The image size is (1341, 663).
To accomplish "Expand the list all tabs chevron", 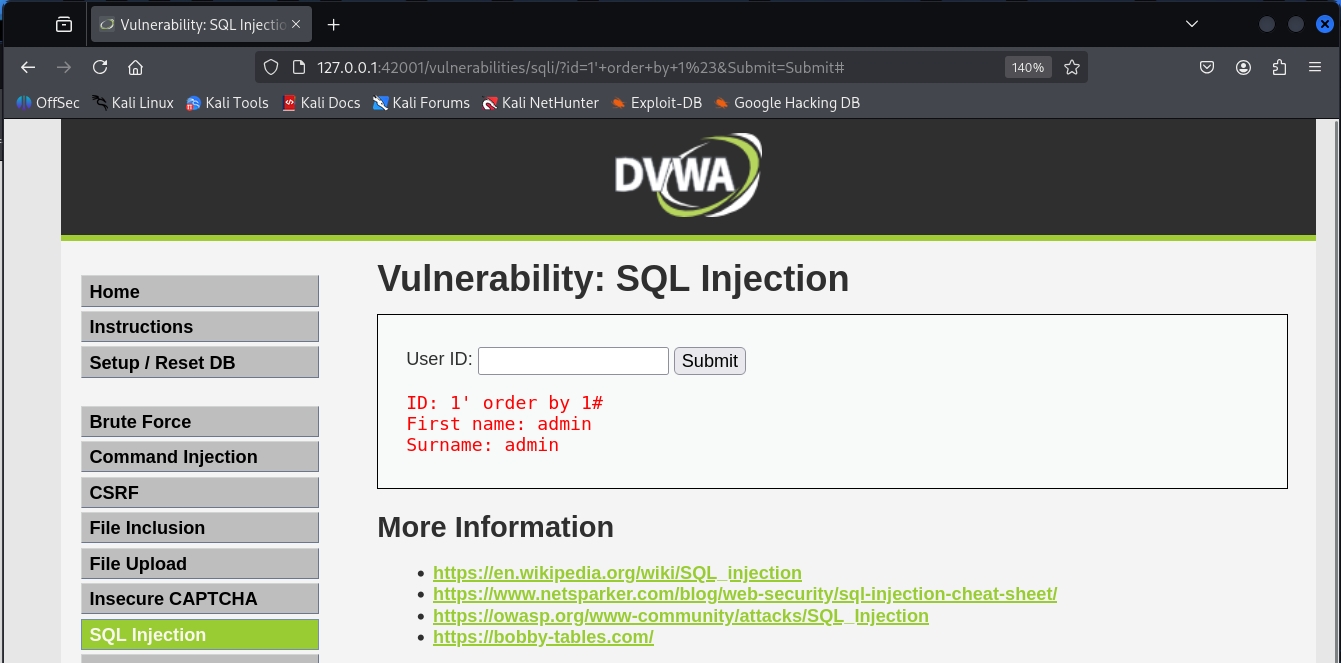I will click(1191, 24).
